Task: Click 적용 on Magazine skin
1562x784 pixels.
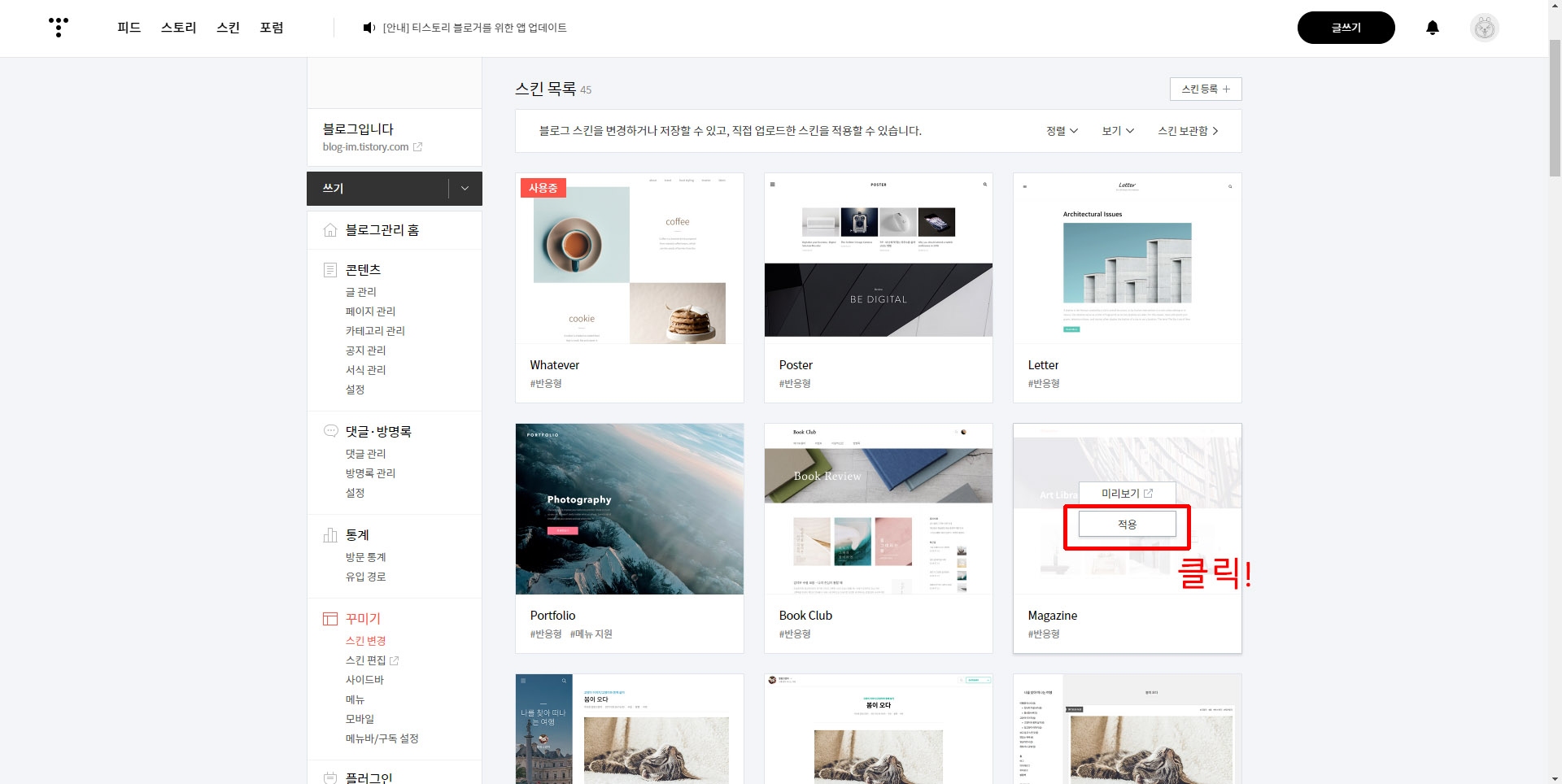Action: point(1127,525)
